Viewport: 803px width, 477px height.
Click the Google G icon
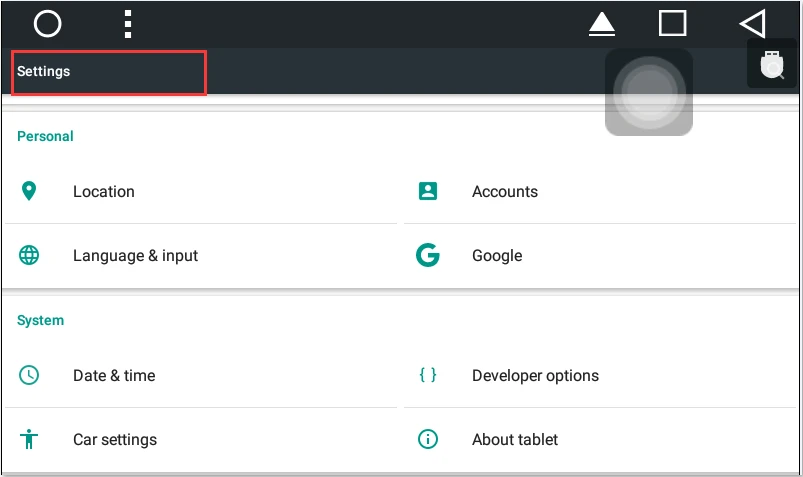[428, 255]
